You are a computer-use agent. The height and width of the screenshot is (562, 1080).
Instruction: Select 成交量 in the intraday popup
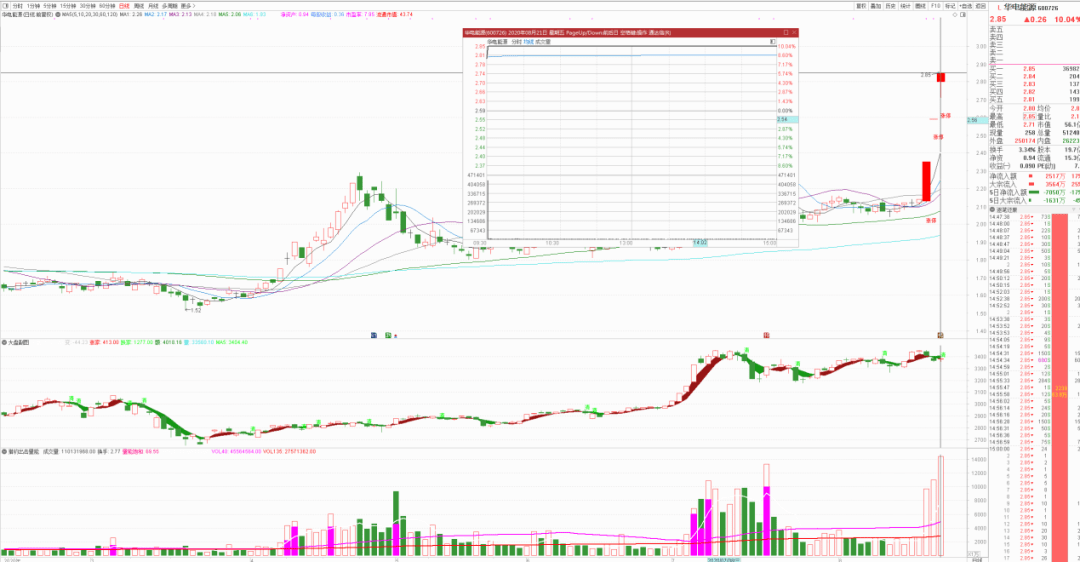coord(543,41)
